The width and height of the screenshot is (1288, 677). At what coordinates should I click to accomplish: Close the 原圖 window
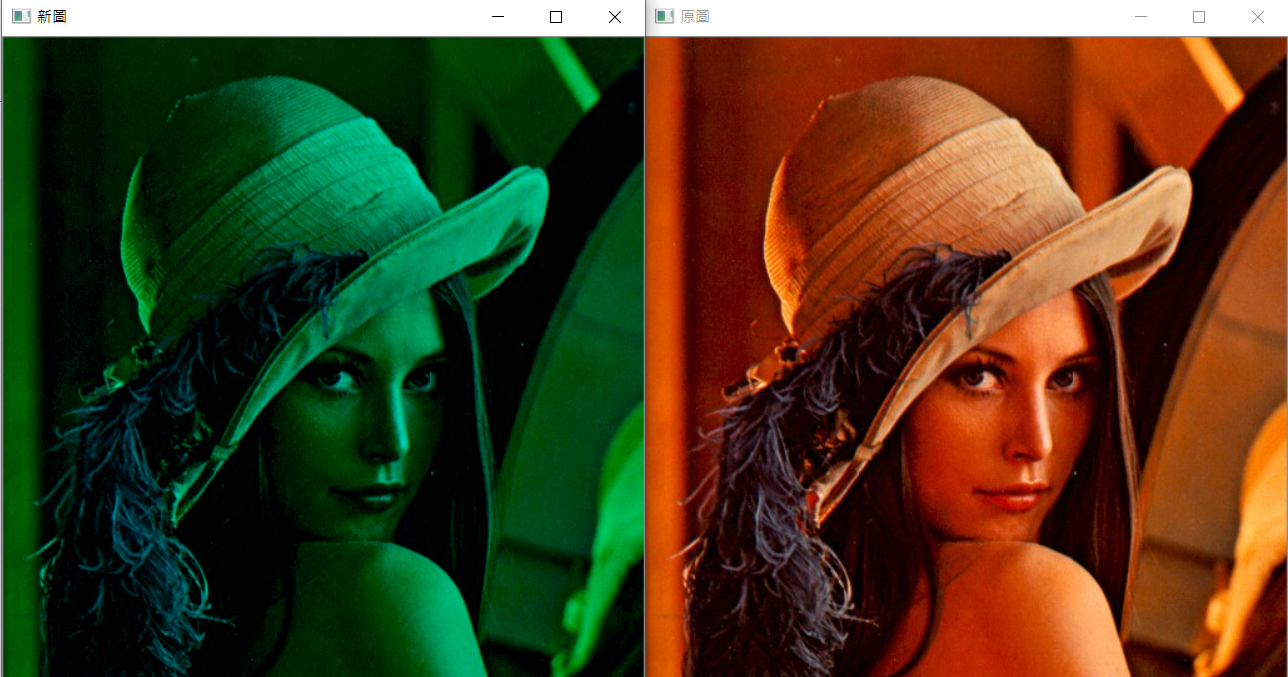click(x=1258, y=17)
